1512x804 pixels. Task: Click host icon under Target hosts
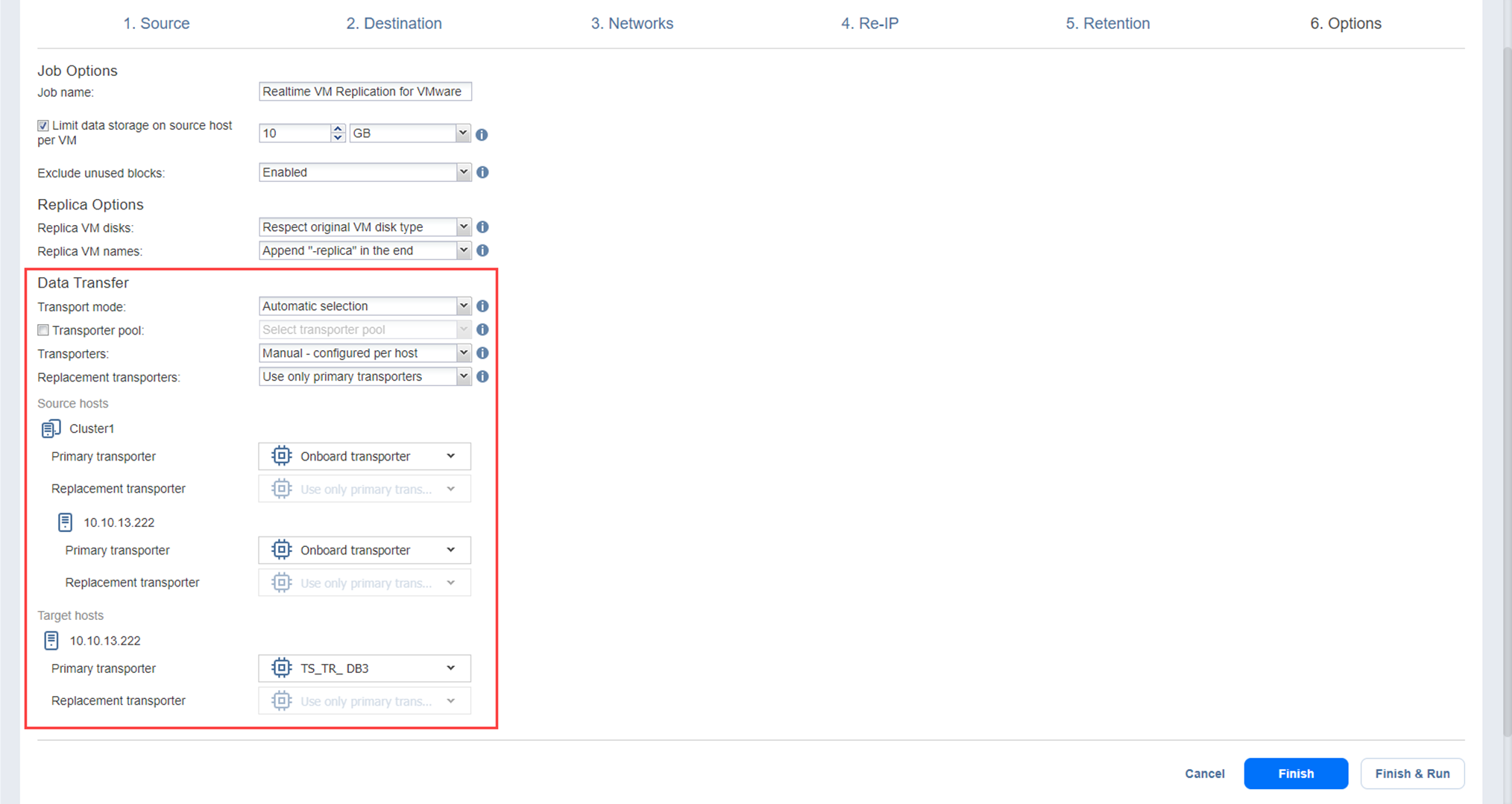[51, 641]
